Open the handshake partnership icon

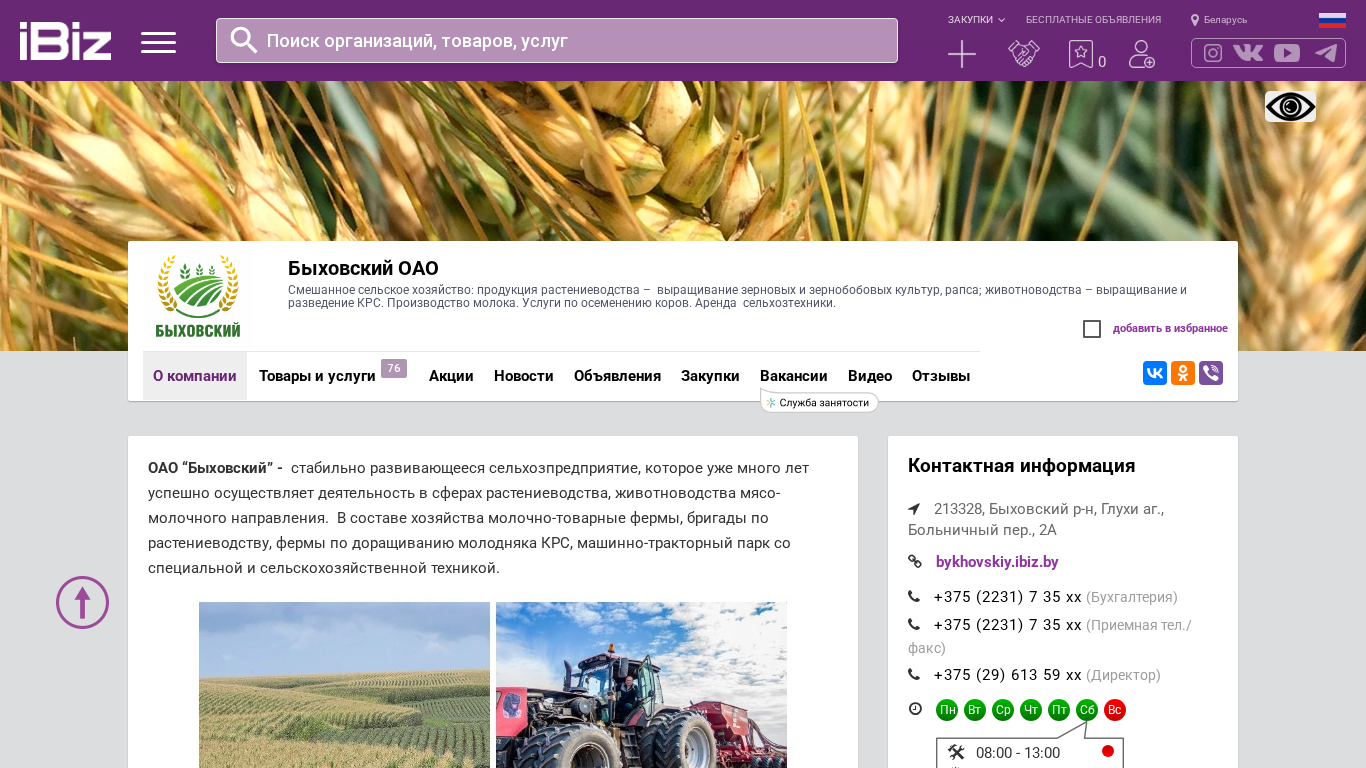(x=1024, y=54)
